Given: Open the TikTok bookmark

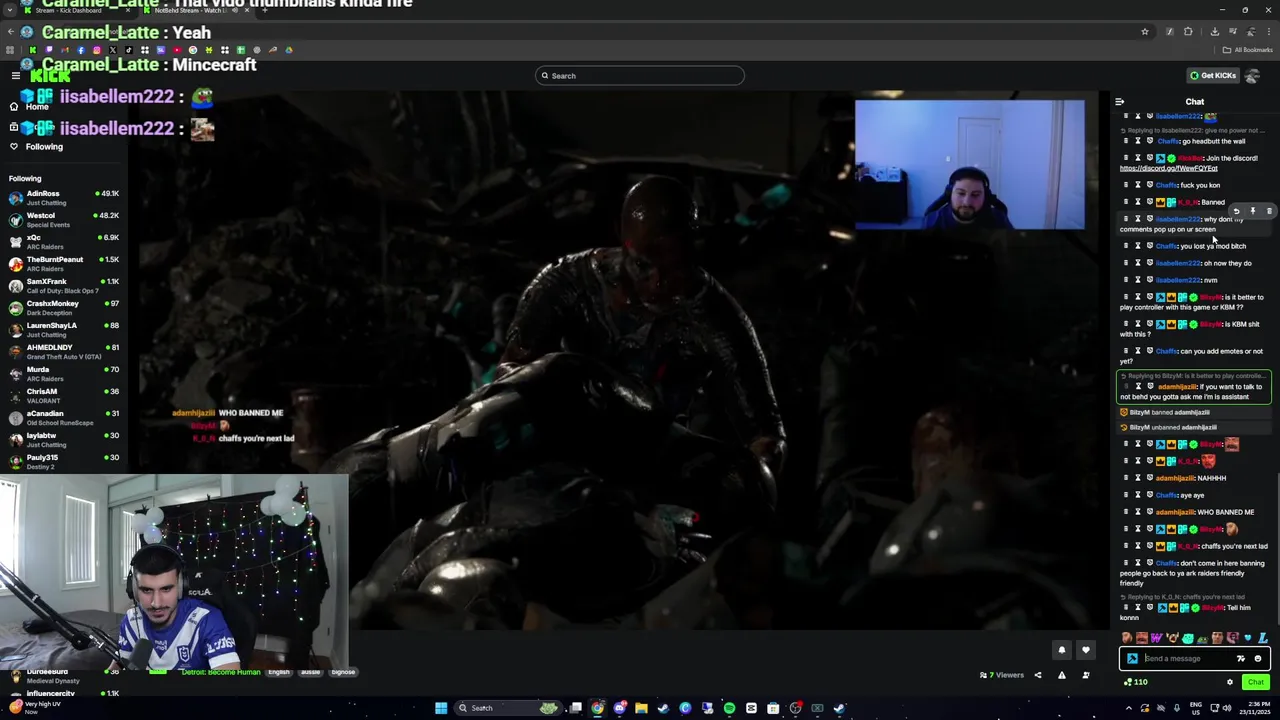Looking at the screenshot, I should point(128,50).
